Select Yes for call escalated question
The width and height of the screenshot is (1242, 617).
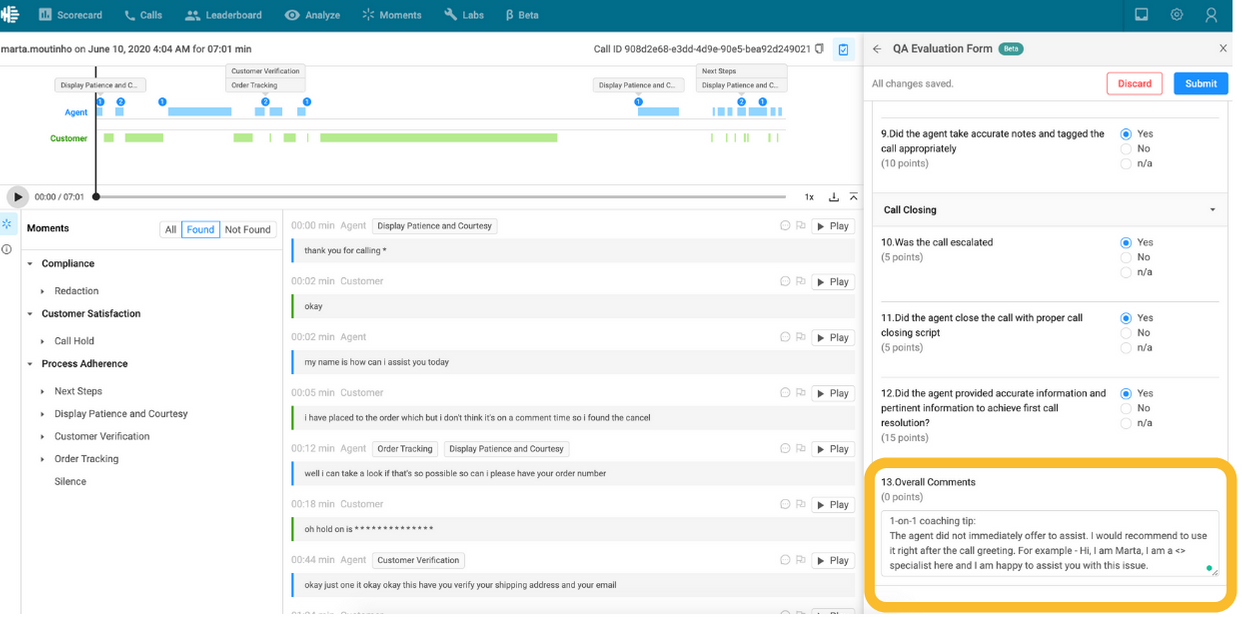tap(1126, 243)
